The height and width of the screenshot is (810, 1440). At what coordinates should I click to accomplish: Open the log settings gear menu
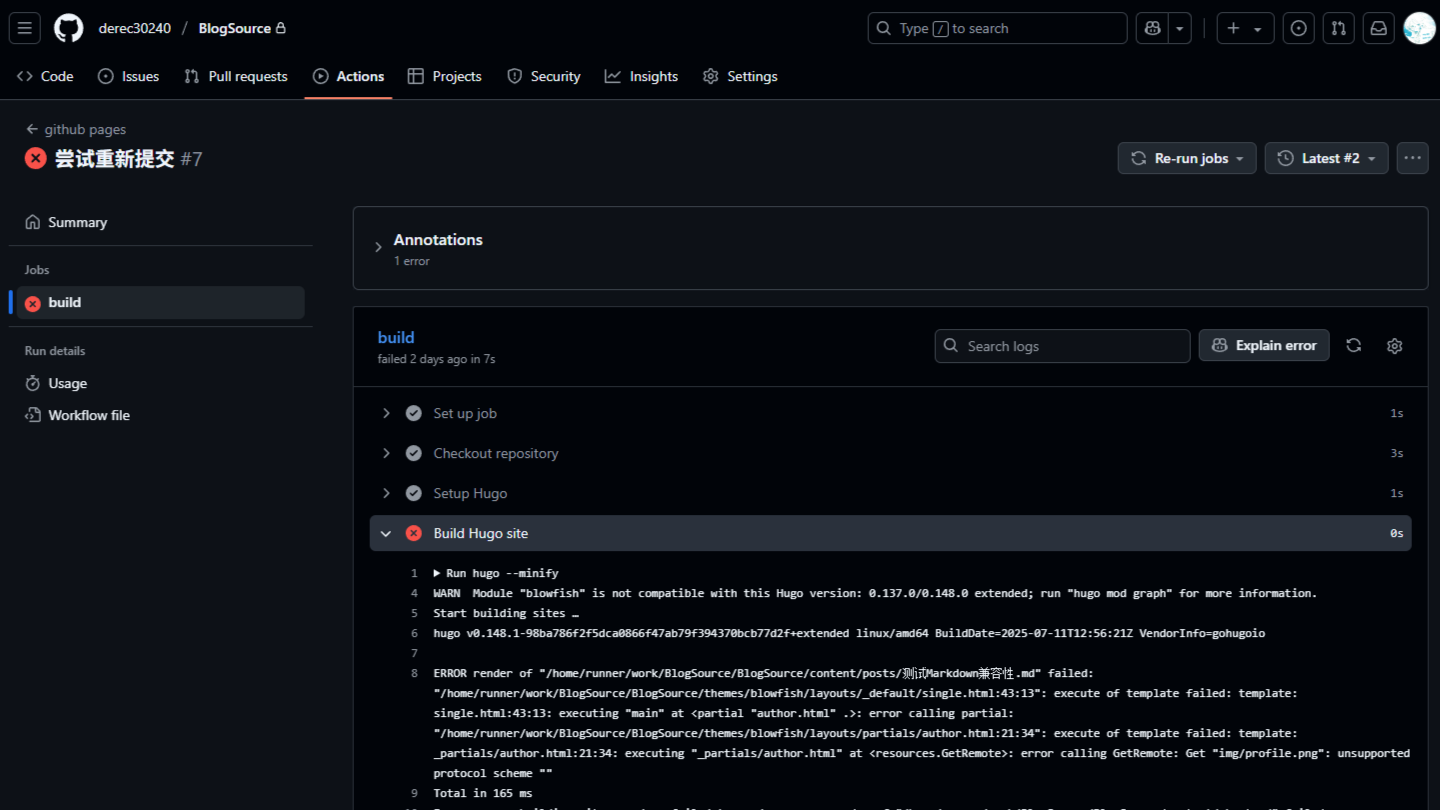[x=1395, y=345]
